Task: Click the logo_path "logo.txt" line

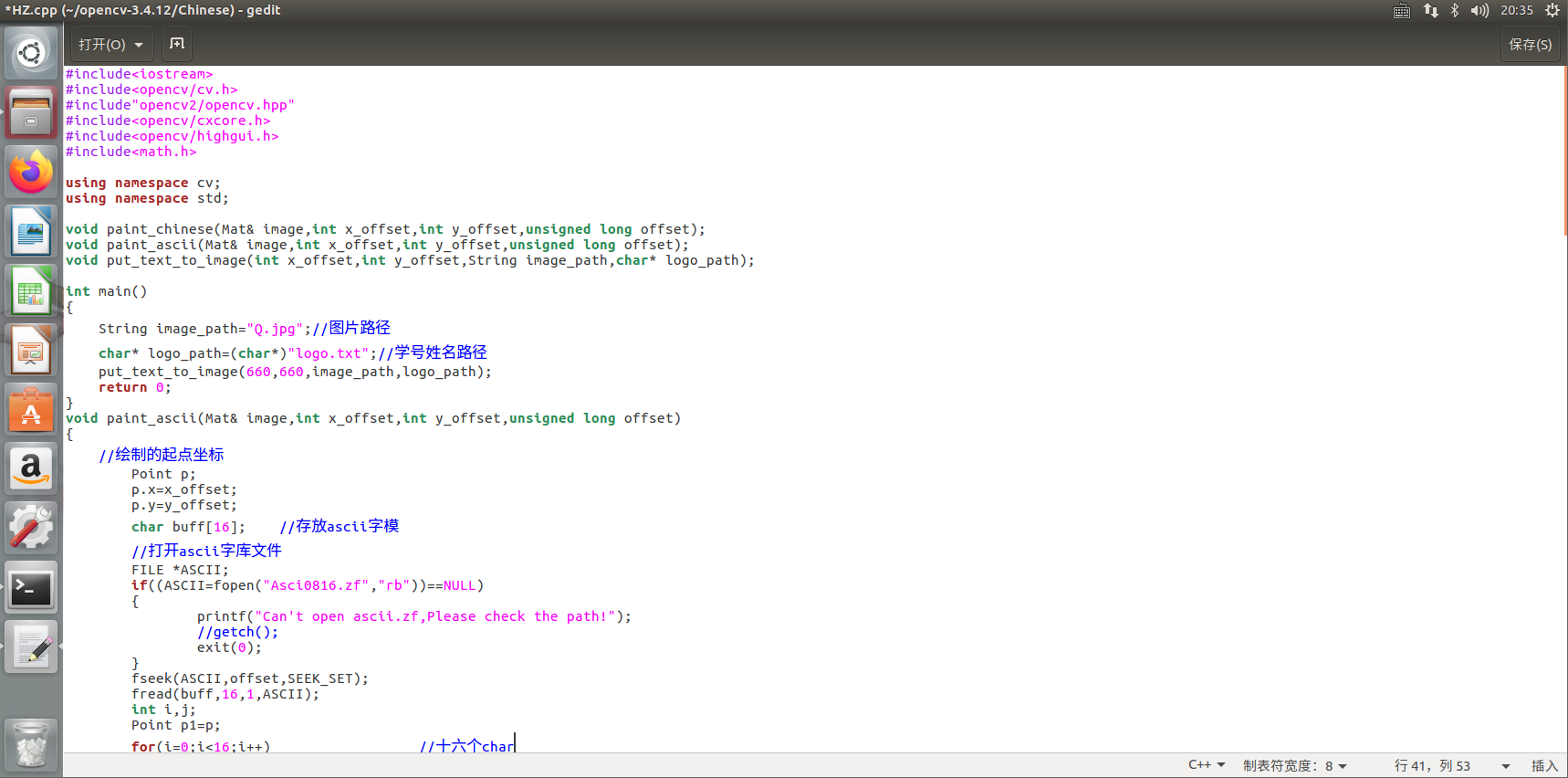Action: coord(293,352)
